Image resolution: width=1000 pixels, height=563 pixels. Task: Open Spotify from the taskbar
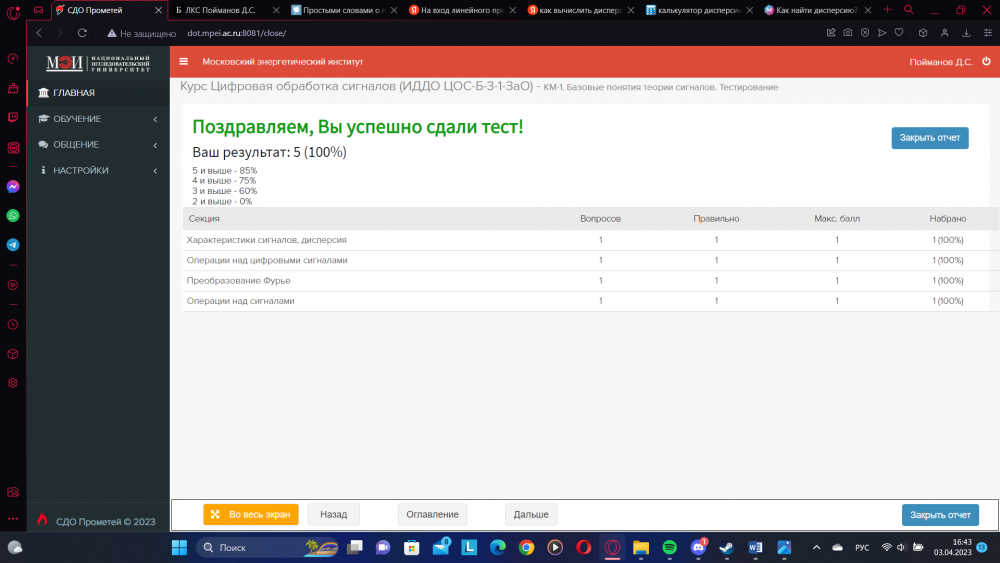point(669,547)
